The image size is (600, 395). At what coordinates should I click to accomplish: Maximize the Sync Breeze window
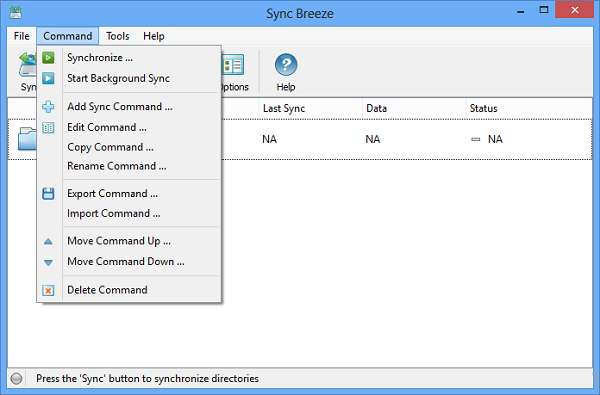click(544, 10)
